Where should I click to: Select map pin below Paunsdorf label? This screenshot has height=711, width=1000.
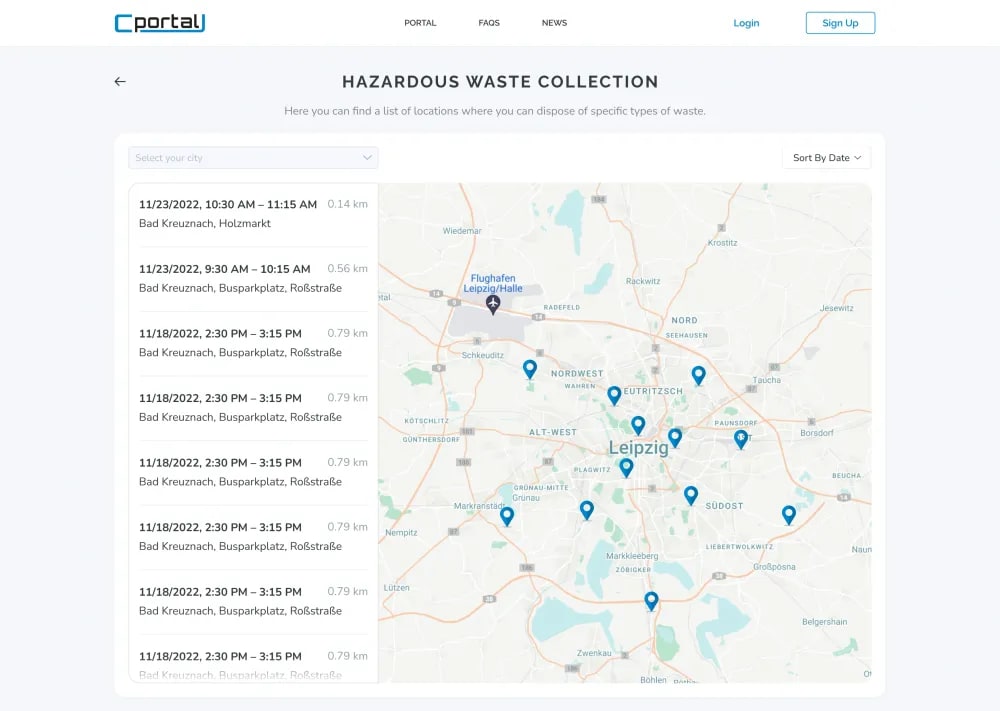pyautogui.click(x=741, y=439)
